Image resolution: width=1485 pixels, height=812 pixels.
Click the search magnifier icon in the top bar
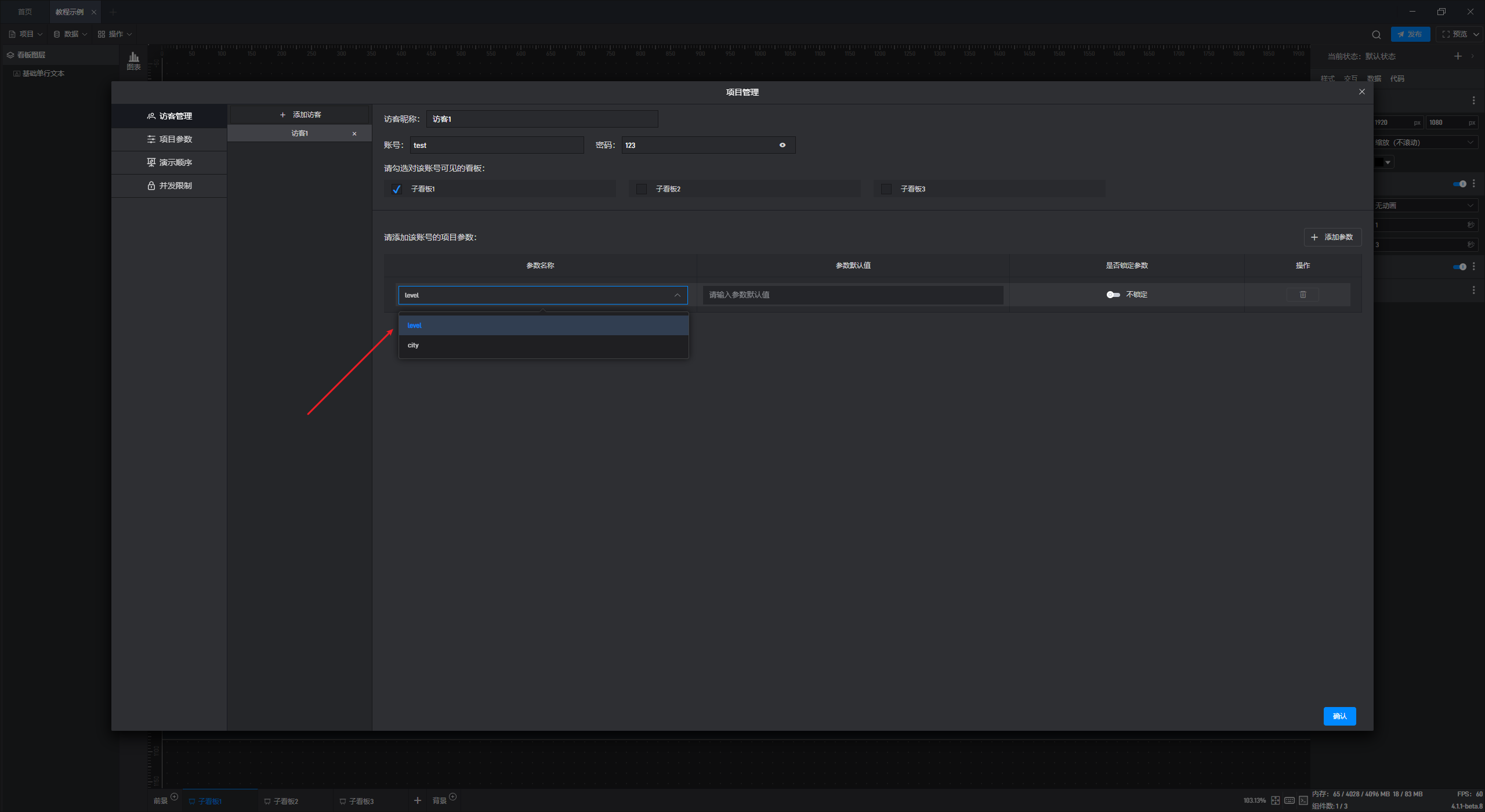(1376, 34)
